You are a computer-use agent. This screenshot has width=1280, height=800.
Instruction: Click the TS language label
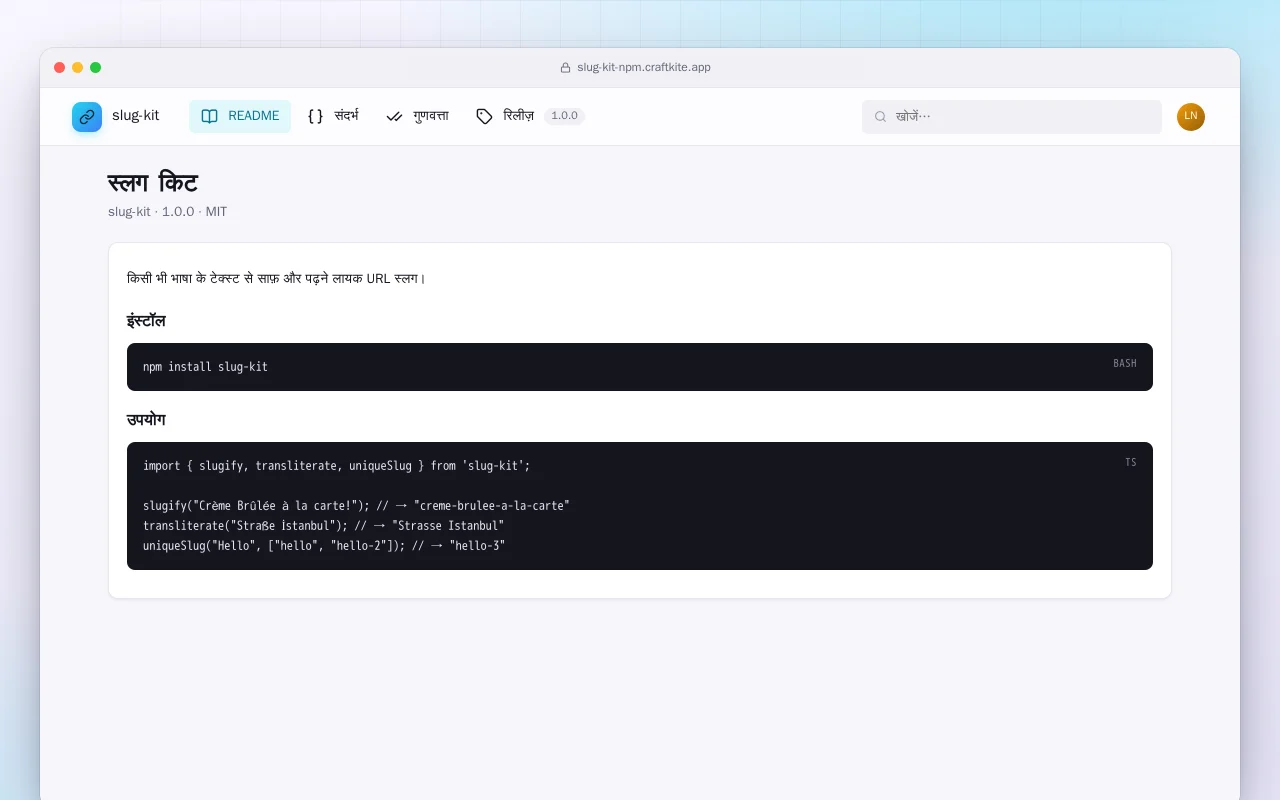coord(1131,463)
